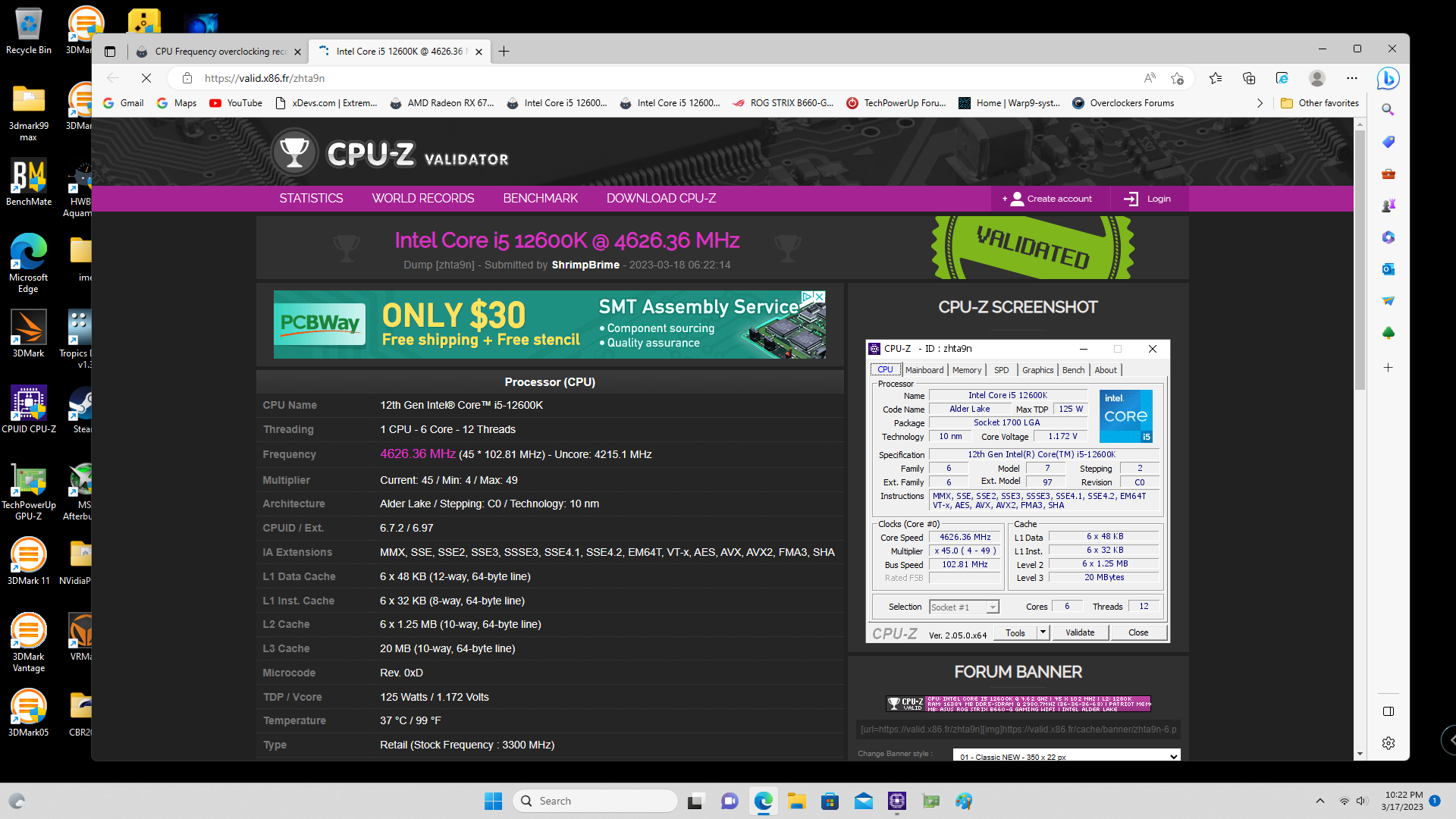Select the forum banner BBCode field
The height and width of the screenshot is (819, 1456).
(x=1018, y=730)
